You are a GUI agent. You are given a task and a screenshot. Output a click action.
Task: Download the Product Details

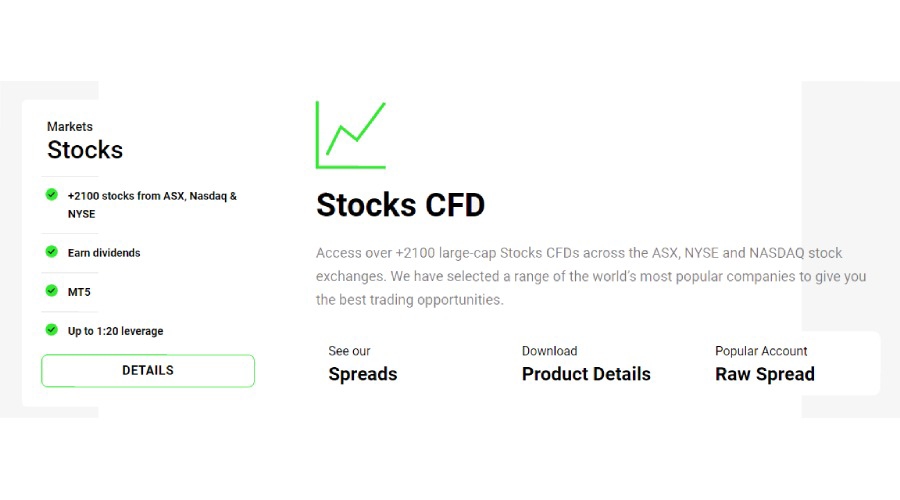586,374
